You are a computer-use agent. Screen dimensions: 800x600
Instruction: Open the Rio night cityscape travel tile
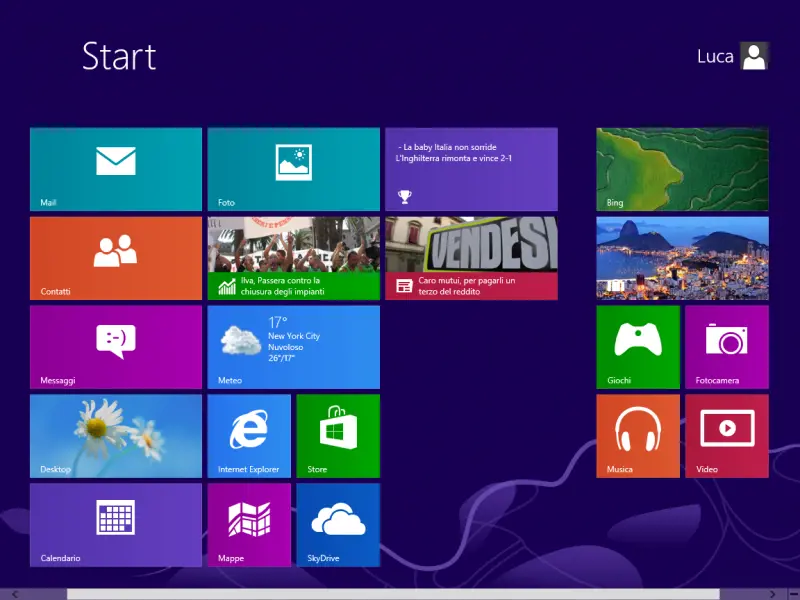coord(682,258)
